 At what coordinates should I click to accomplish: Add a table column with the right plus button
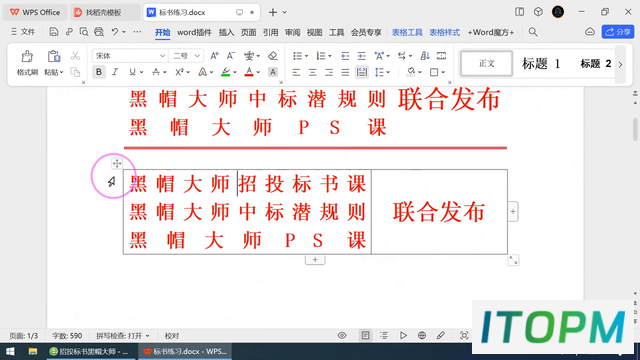point(513,211)
